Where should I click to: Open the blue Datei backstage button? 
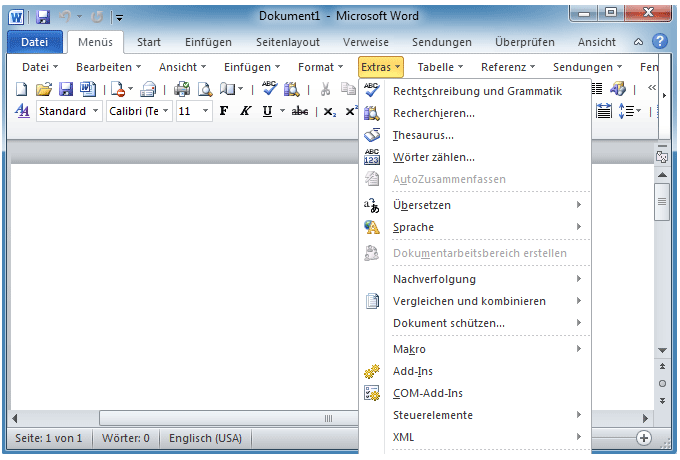[x=35, y=42]
